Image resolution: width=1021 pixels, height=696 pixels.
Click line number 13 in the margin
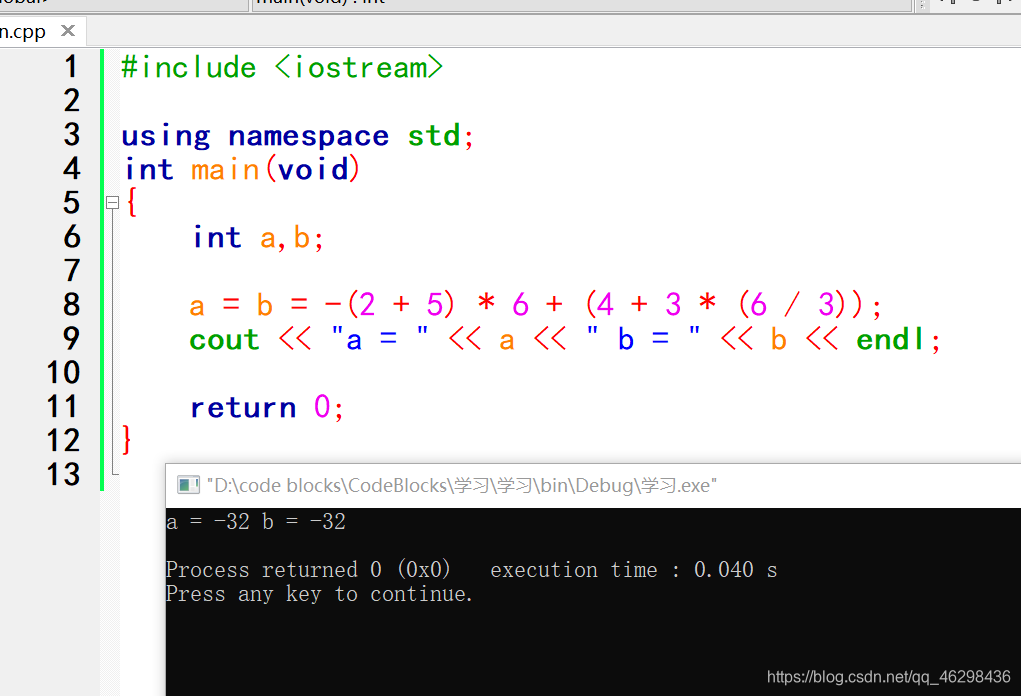[63, 473]
